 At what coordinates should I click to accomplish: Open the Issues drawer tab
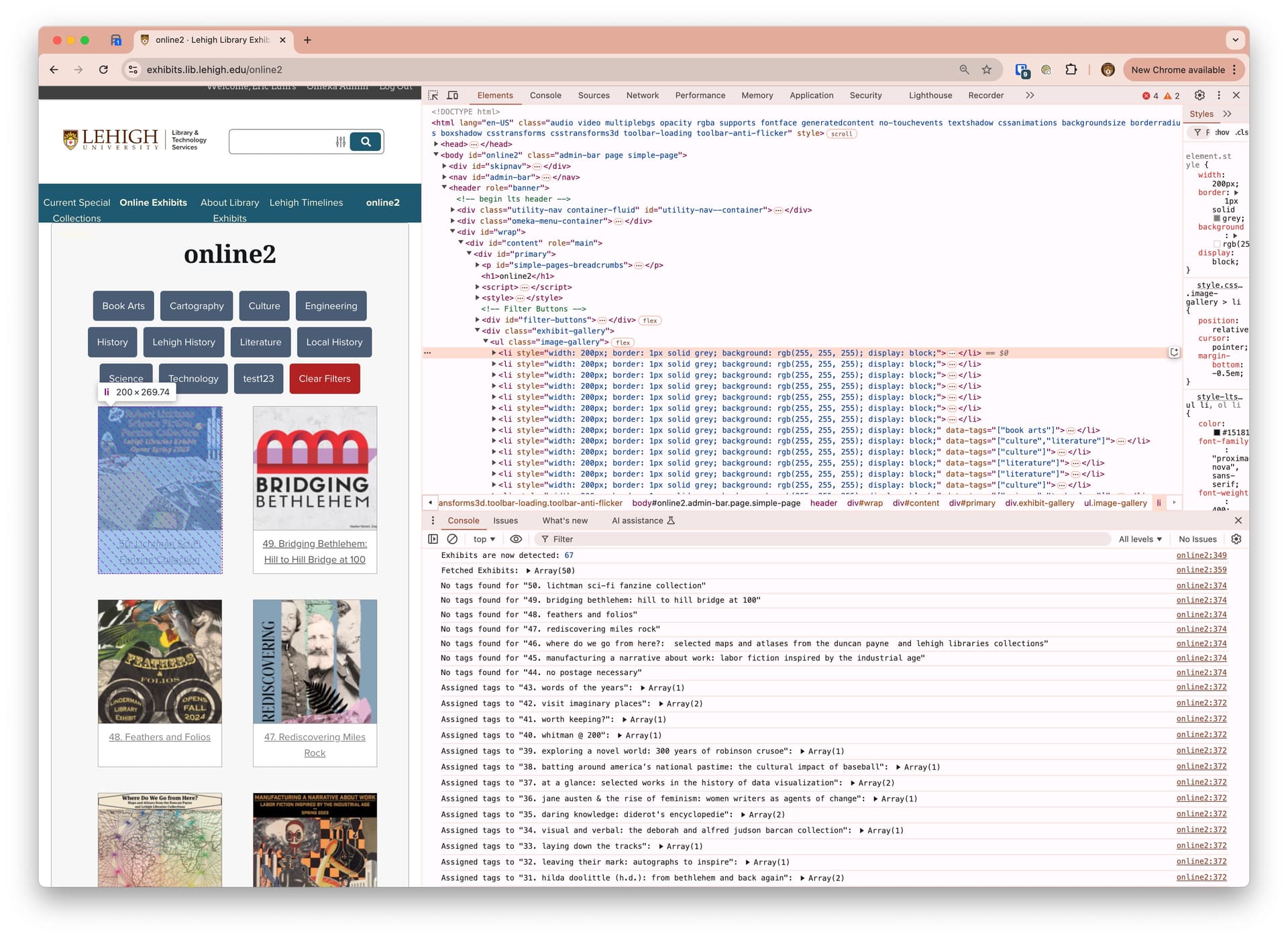tap(505, 520)
